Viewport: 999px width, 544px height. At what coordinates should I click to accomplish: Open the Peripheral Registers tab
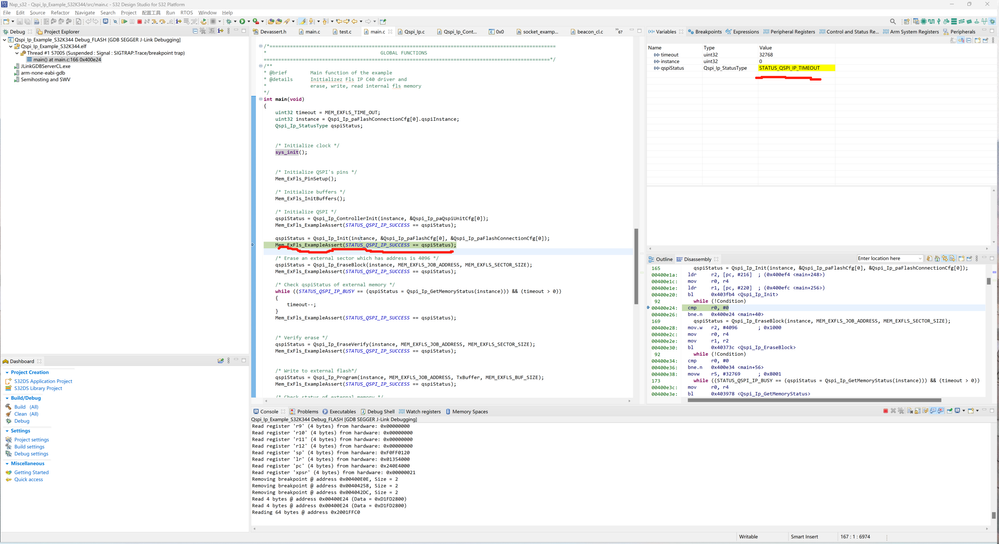pos(792,32)
